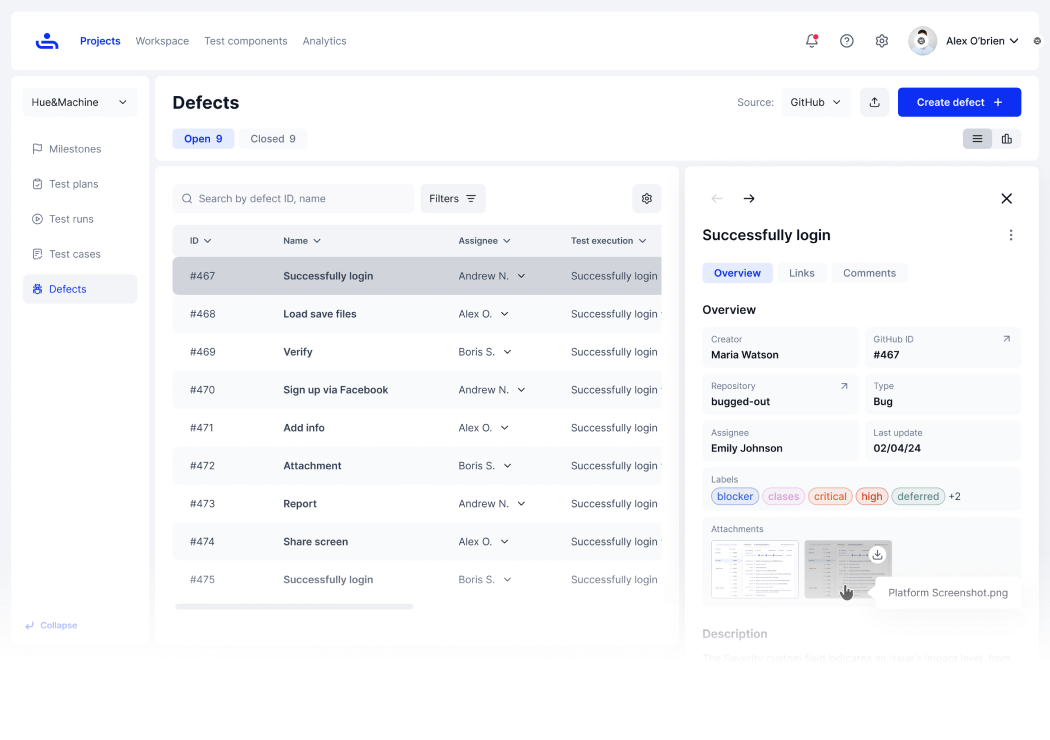The height and width of the screenshot is (740, 1050).
Task: Collapse the sidebar
Action: (x=52, y=625)
